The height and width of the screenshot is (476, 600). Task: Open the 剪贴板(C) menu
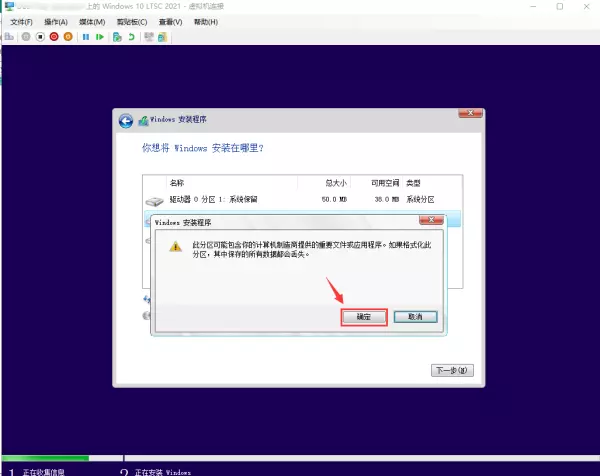tap(132, 22)
